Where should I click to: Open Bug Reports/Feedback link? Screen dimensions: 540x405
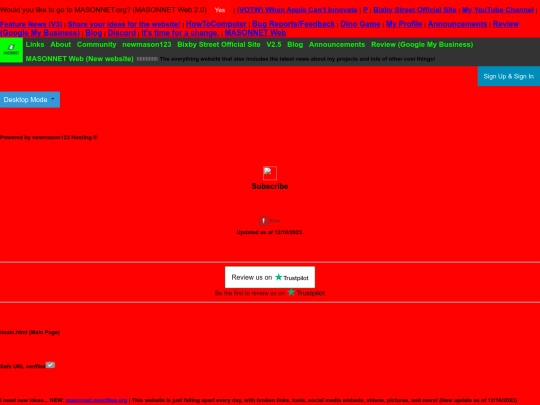tap(293, 24)
